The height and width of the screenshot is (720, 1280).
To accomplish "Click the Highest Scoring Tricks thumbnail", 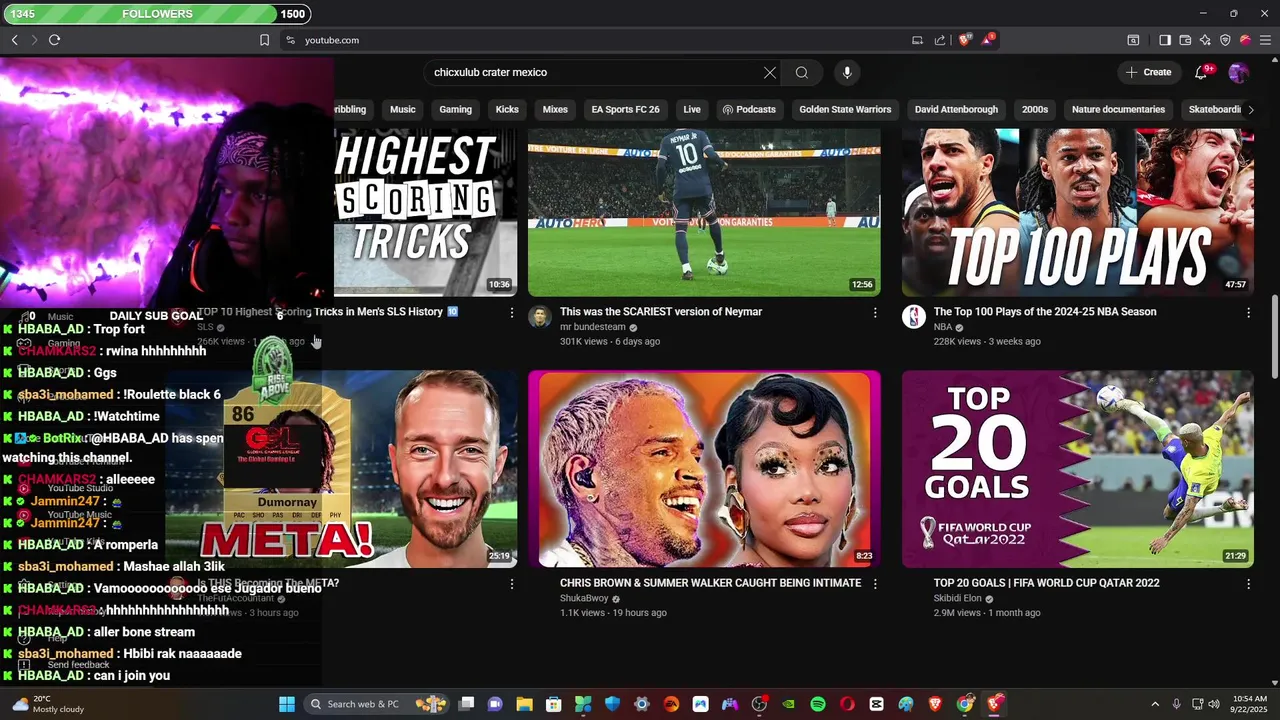I will point(426,212).
